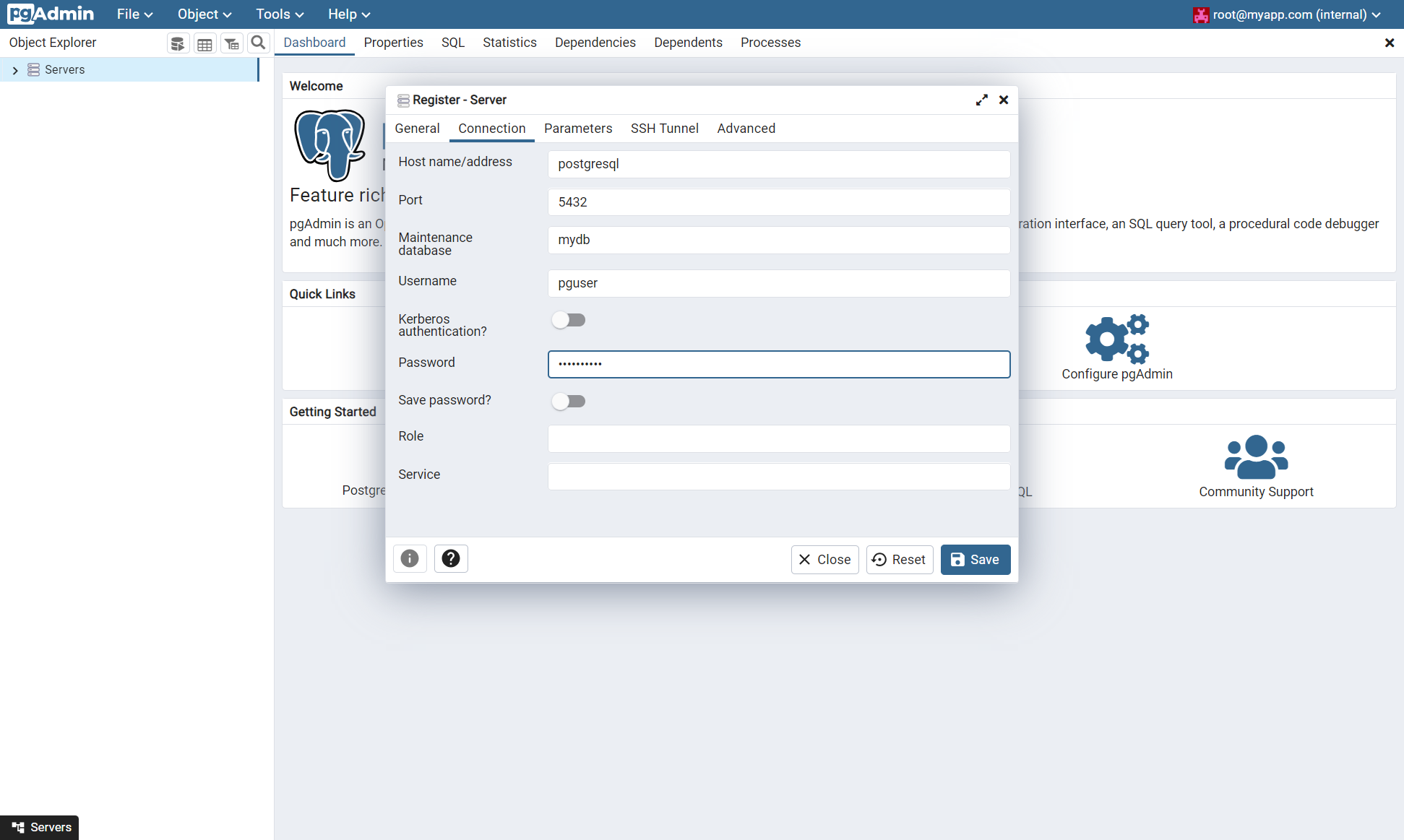Screen dimensions: 1404x840
Task: Switch to the SSH Tunnel tab
Action: point(664,129)
